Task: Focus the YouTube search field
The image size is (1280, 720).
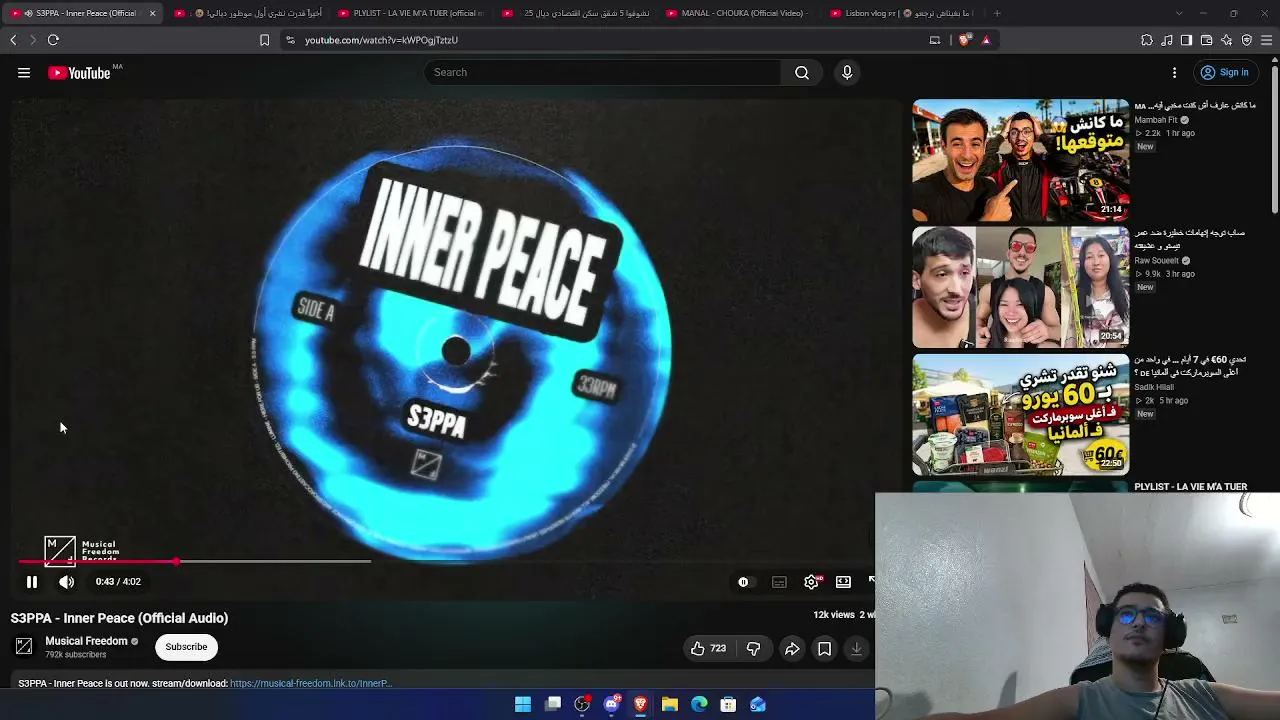Action: tap(603, 73)
